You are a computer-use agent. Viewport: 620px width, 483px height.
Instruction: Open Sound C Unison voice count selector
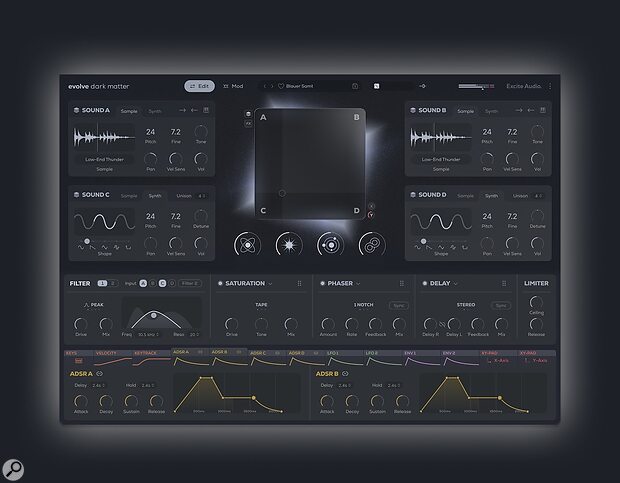tap(201, 196)
